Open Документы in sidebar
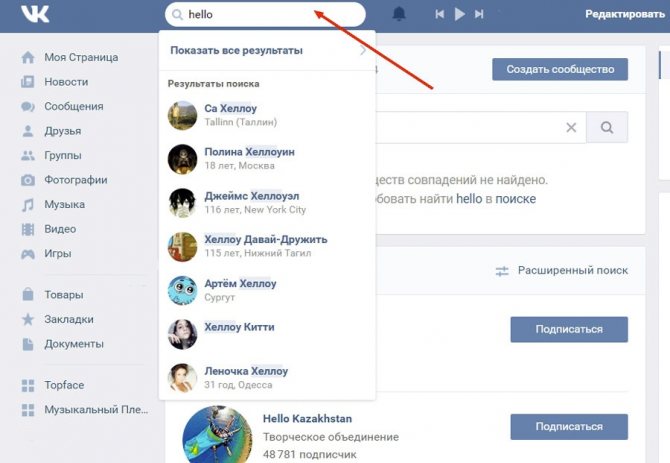 point(74,344)
